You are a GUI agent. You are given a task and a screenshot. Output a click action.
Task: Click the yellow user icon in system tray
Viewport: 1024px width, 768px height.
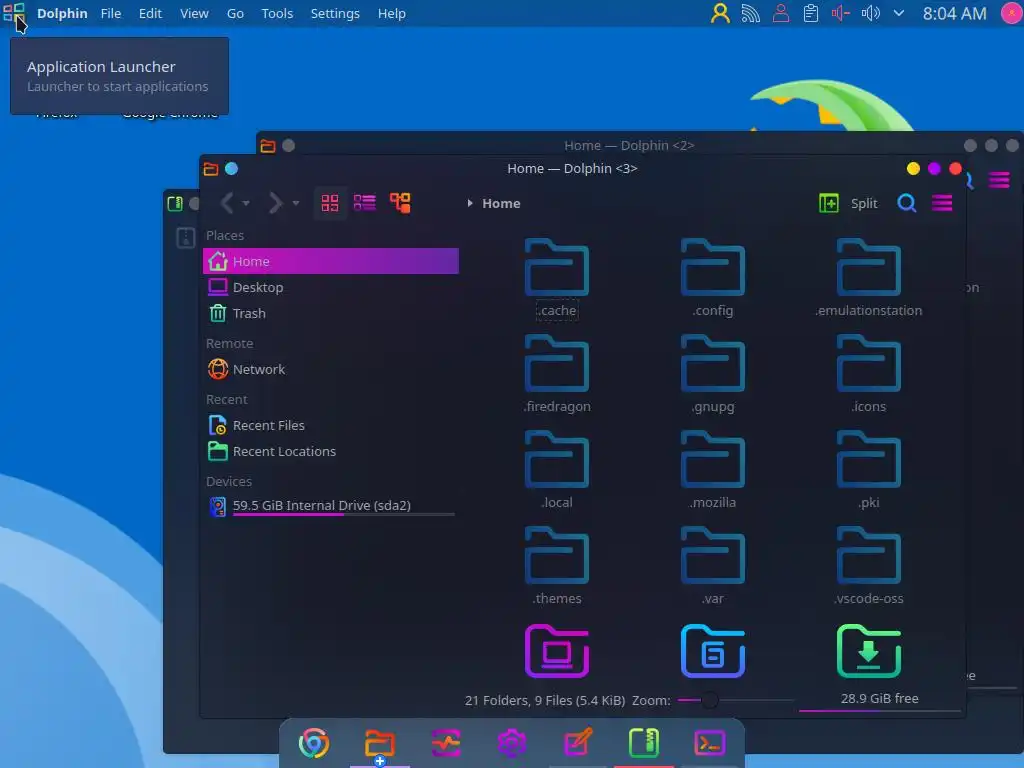click(x=720, y=13)
